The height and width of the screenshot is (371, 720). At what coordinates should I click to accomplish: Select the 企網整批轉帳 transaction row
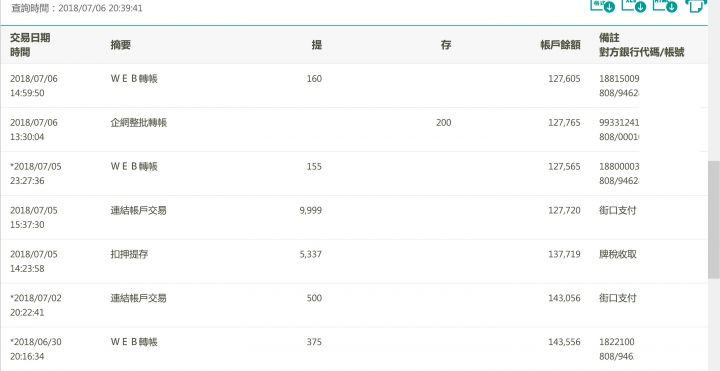354,129
